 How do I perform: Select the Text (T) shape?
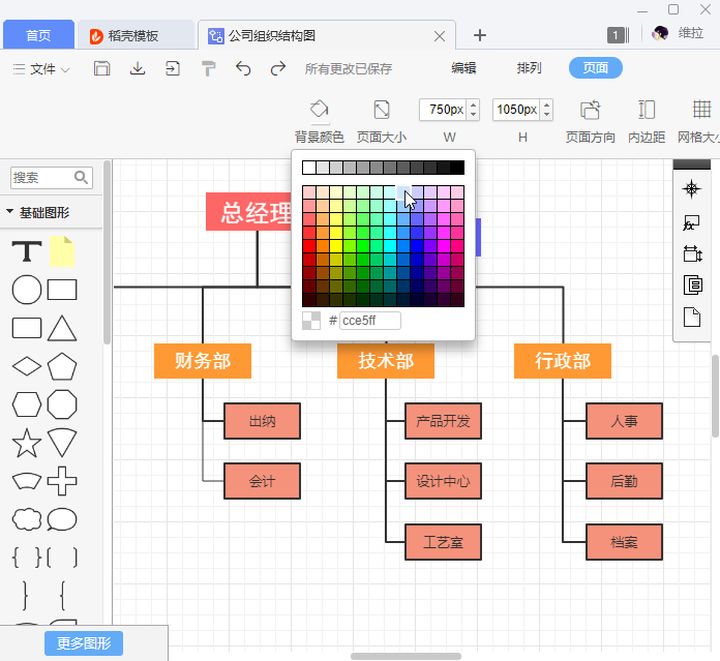(27, 251)
